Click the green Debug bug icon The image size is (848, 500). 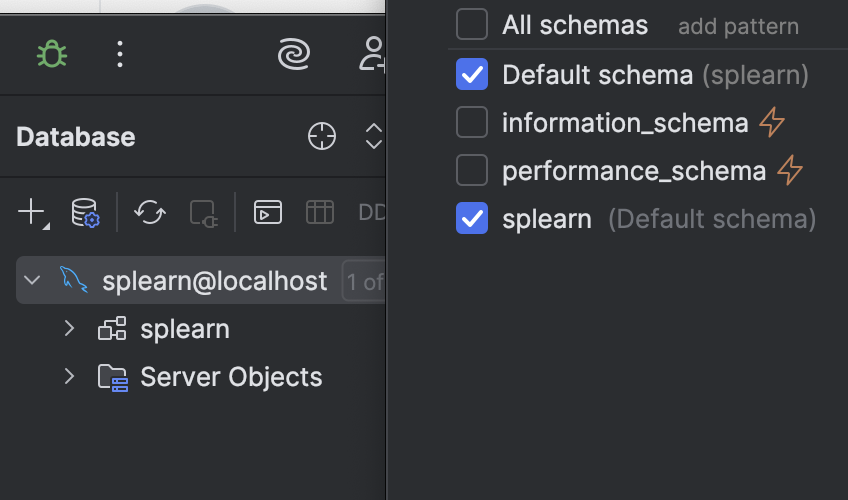[x=52, y=54]
